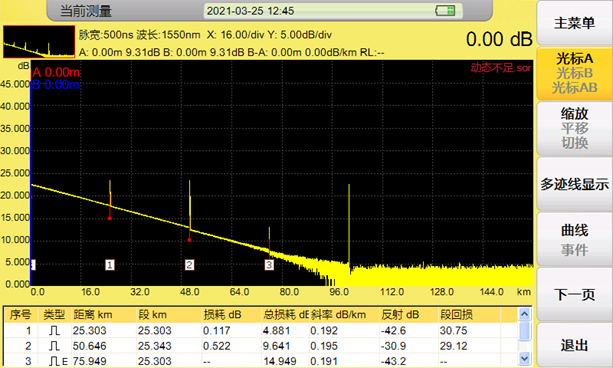The image size is (613, 368).
Task: Toggle 缩放/平移/切换 mode button
Action: click(574, 128)
